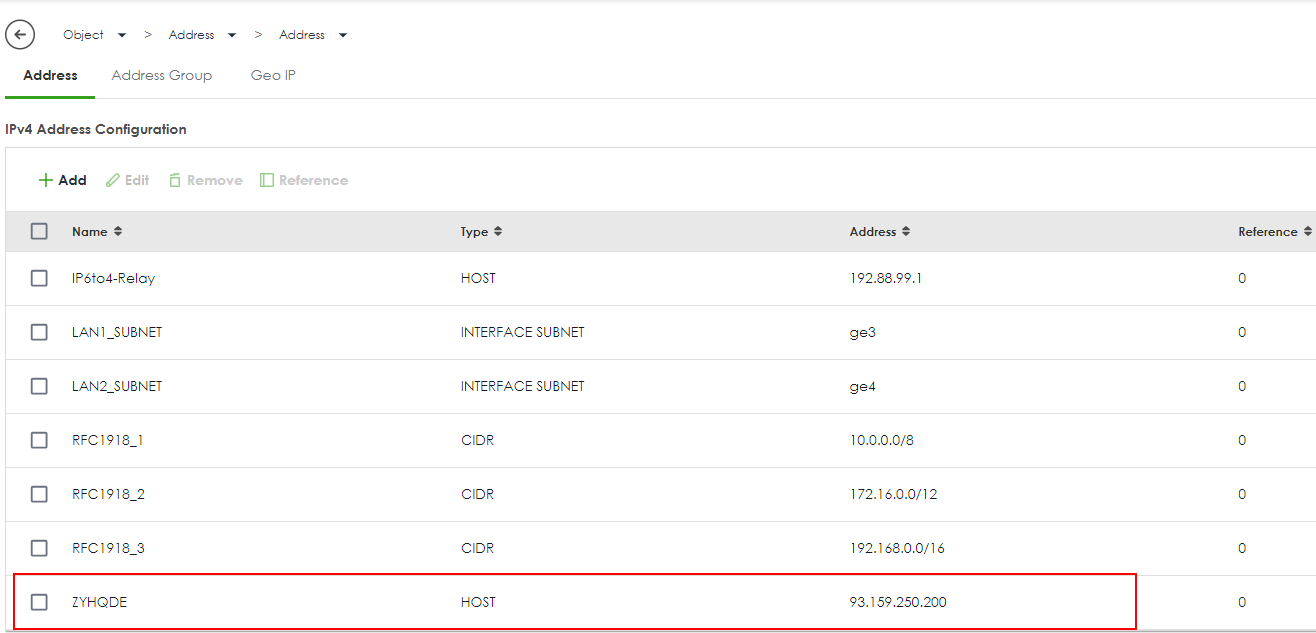Screen dimensions: 1316x633
Task: Open the Geo IP tab
Action: [273, 76]
